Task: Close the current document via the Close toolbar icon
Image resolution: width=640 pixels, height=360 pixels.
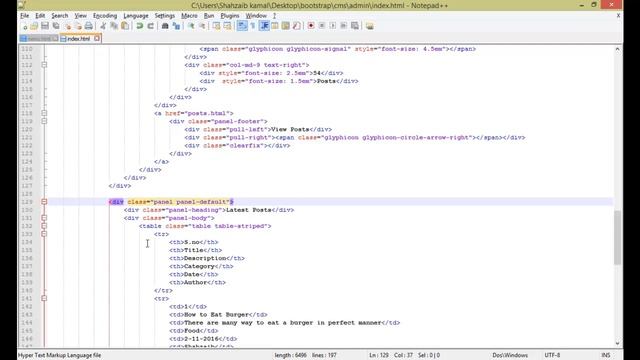Action: coord(67,26)
